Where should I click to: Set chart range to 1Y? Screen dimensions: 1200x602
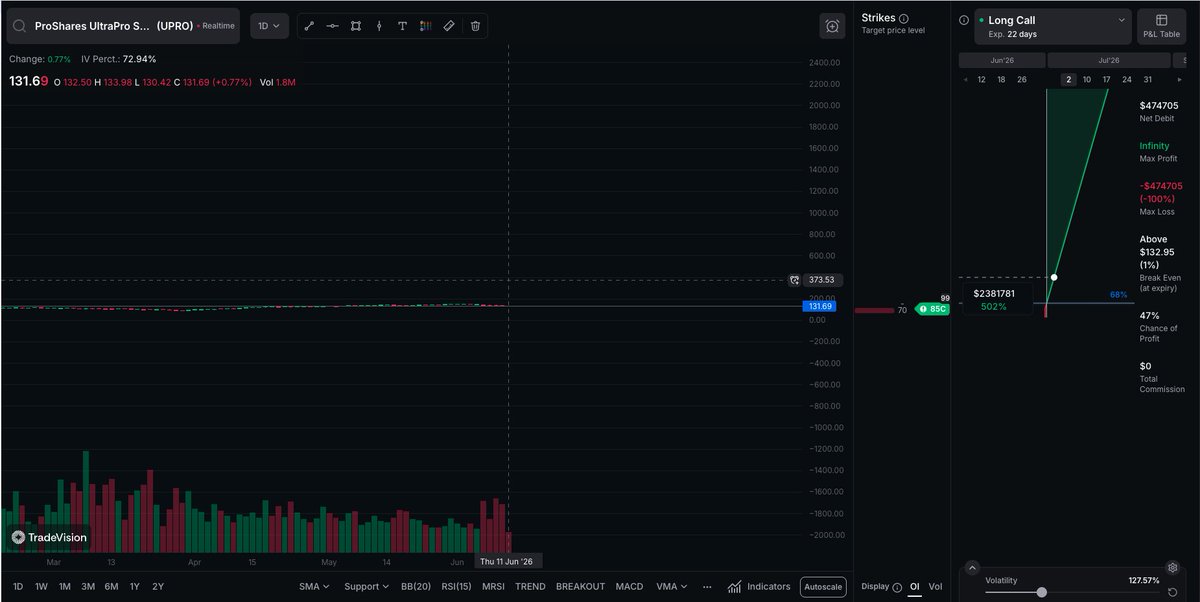point(134,587)
